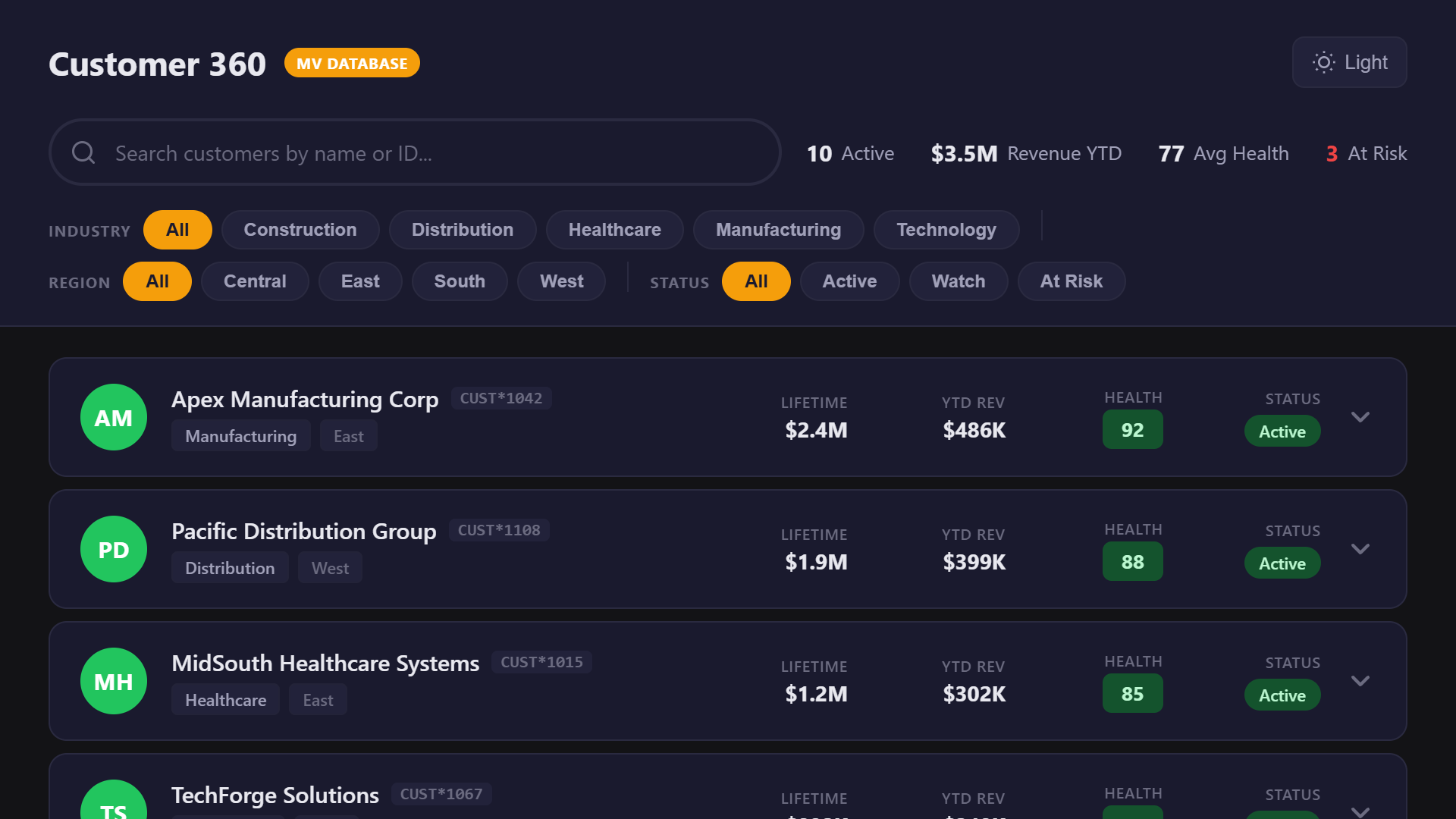Click the sun icon in theme button
The image size is (1456, 819).
1323,62
